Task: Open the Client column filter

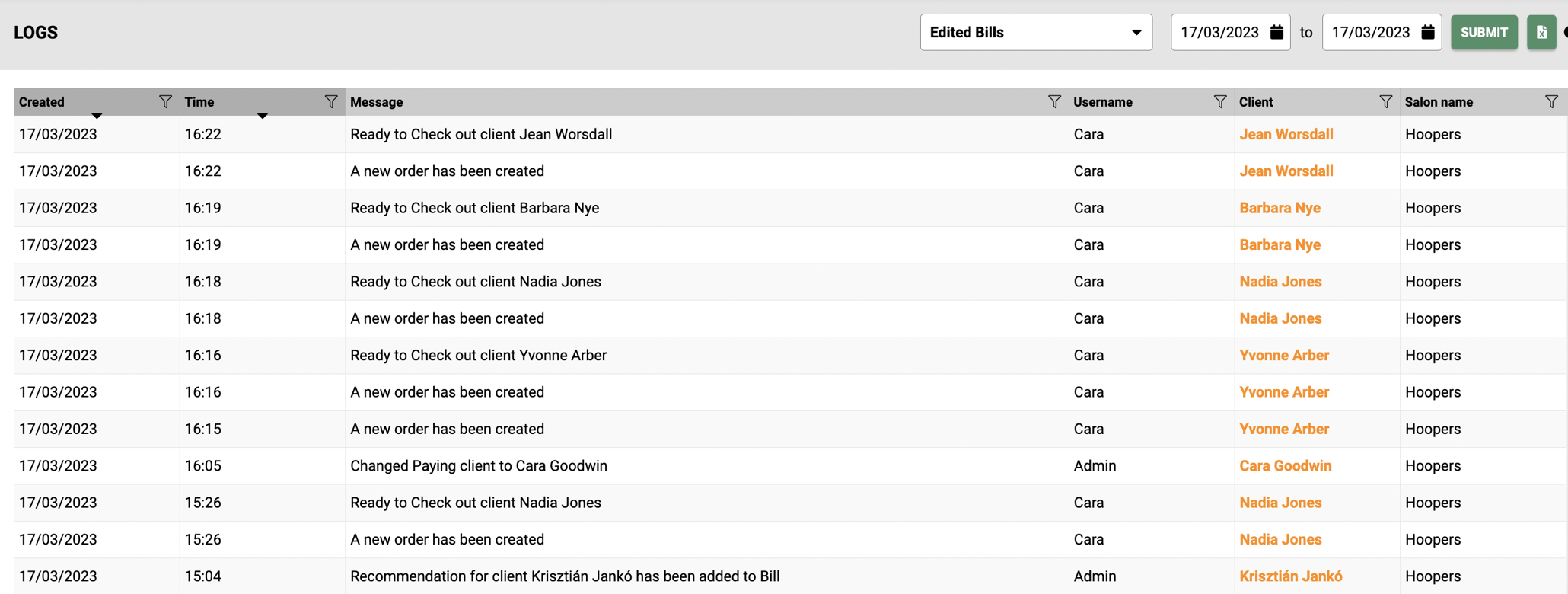Action: (1386, 102)
